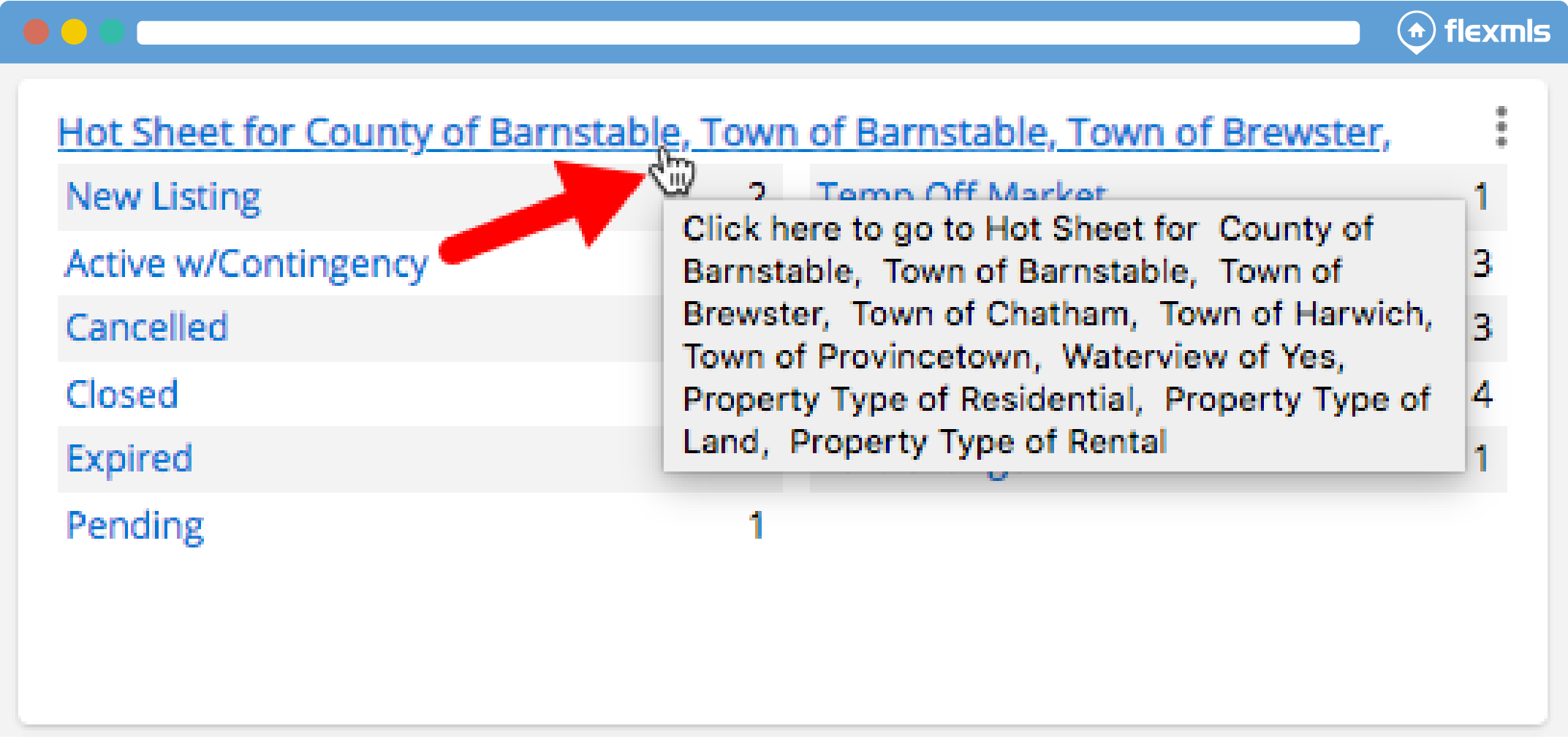The height and width of the screenshot is (739, 1568).
Task: View Cancelled listings
Action: pos(147,327)
